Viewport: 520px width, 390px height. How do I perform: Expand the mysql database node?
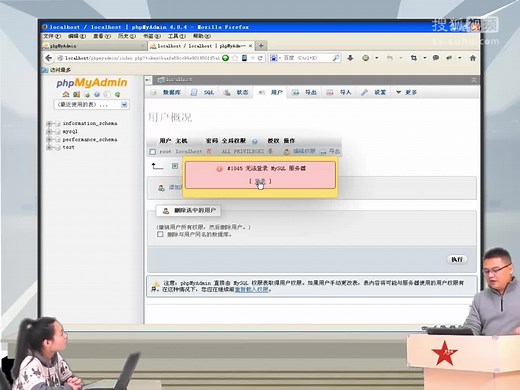coord(49,131)
